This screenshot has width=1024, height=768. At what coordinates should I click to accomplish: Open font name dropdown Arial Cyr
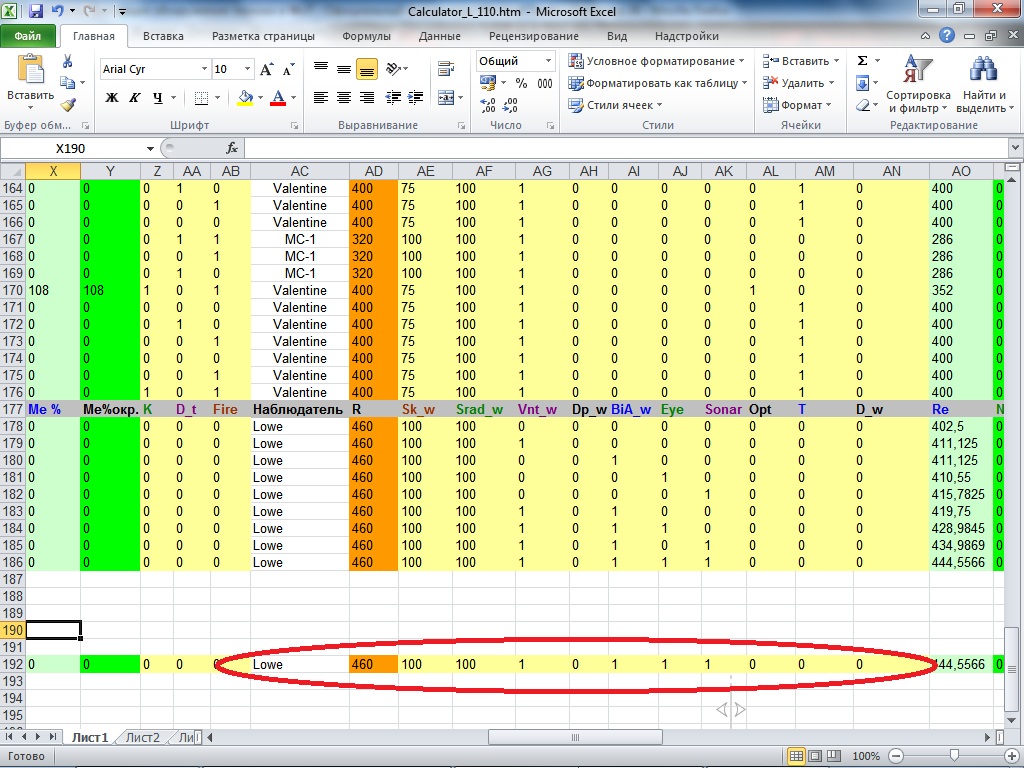pyautogui.click(x=204, y=69)
